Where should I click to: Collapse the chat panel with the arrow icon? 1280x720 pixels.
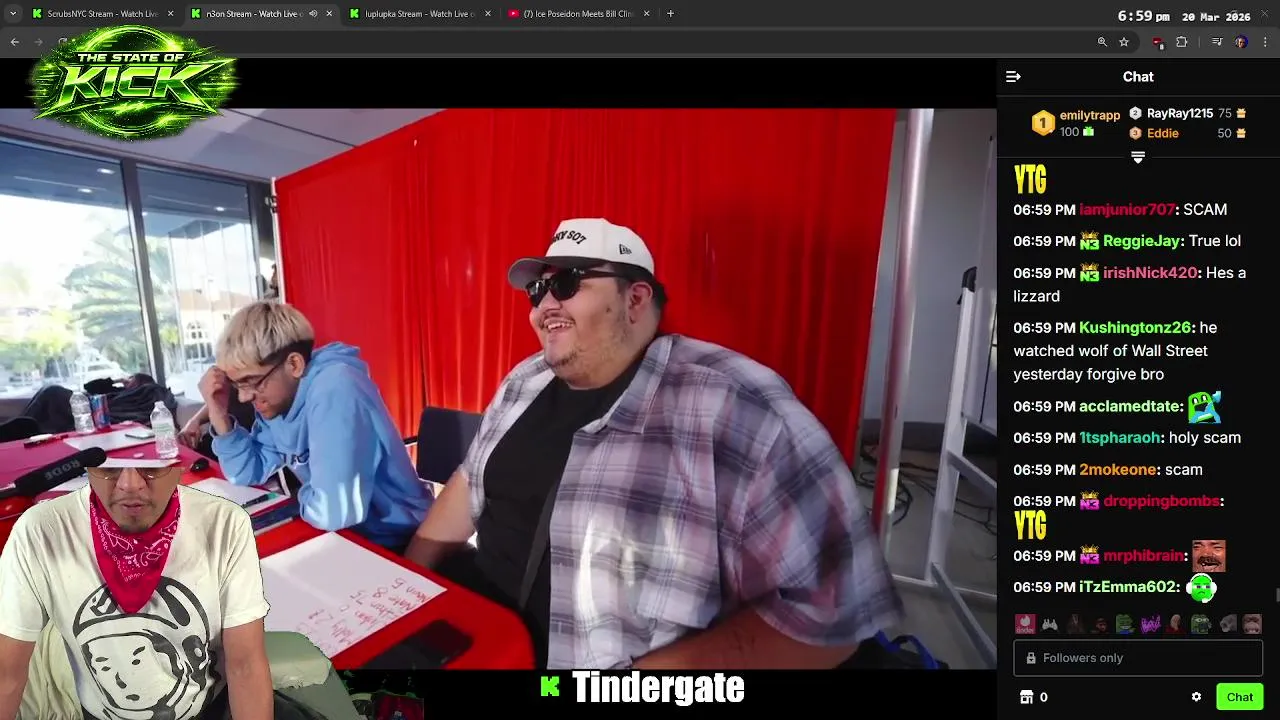pos(1013,77)
